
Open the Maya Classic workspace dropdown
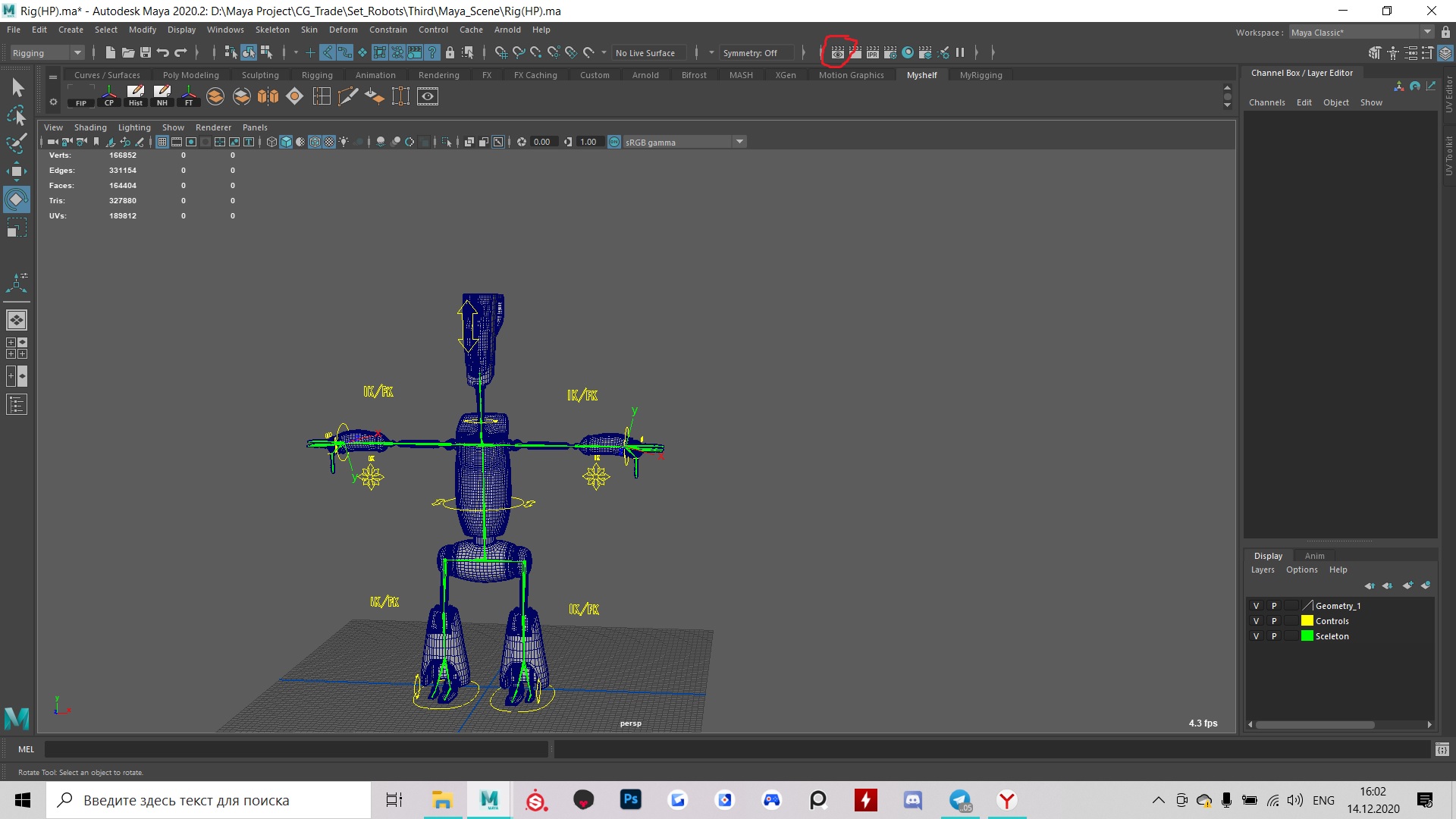(x=1426, y=32)
